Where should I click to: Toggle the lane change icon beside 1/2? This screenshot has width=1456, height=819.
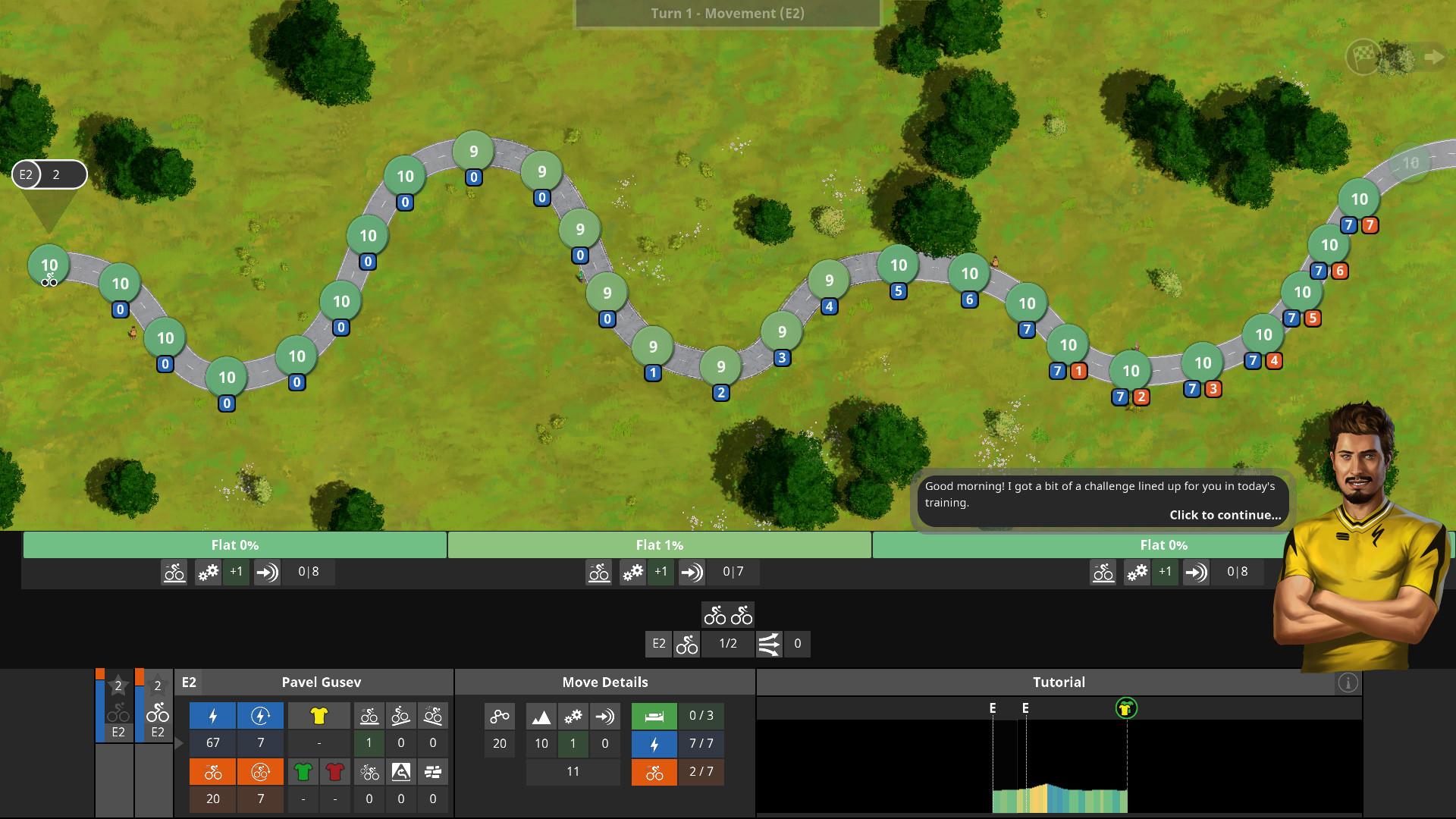[768, 644]
